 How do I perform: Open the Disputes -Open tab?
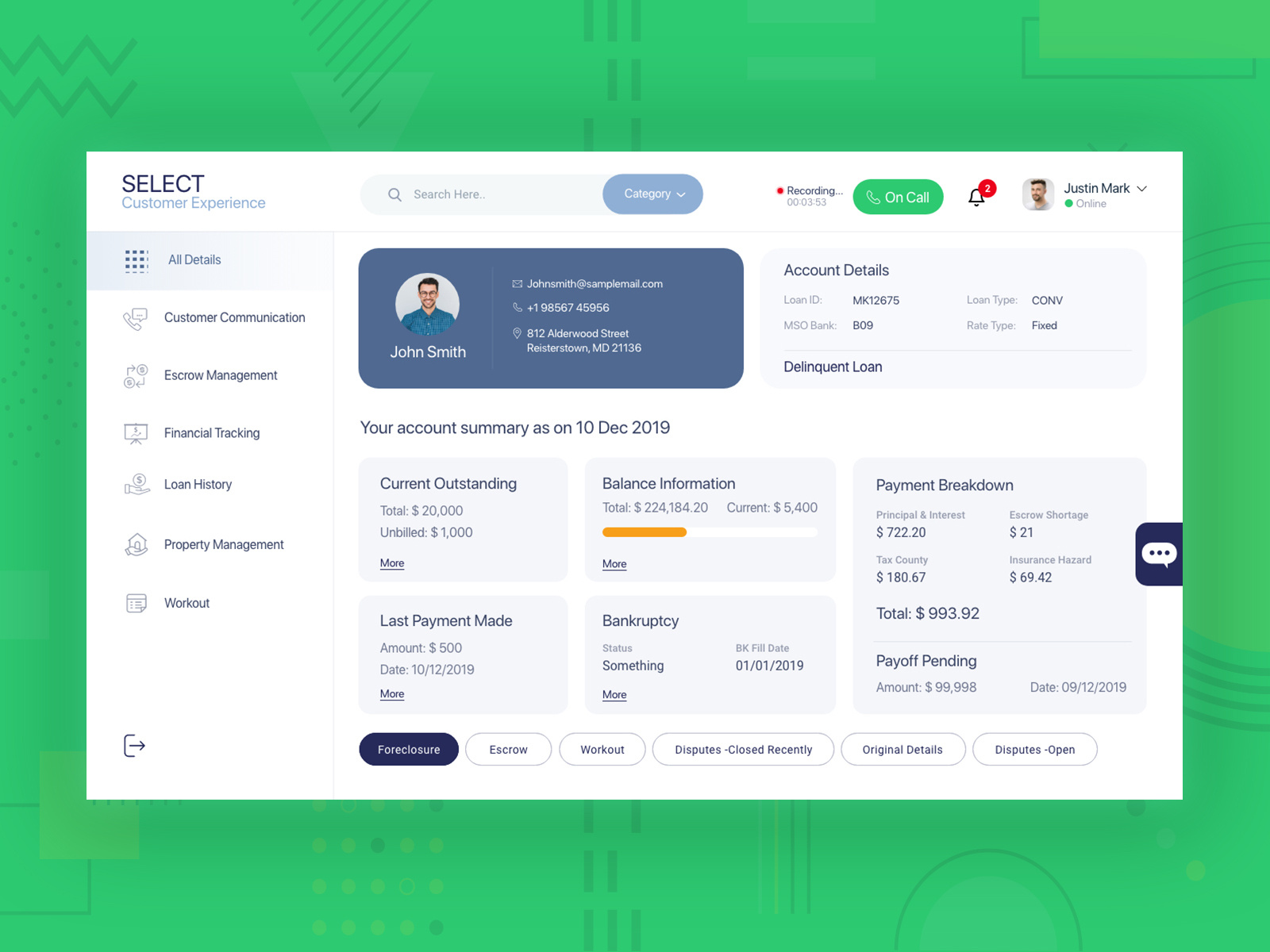(x=1034, y=749)
